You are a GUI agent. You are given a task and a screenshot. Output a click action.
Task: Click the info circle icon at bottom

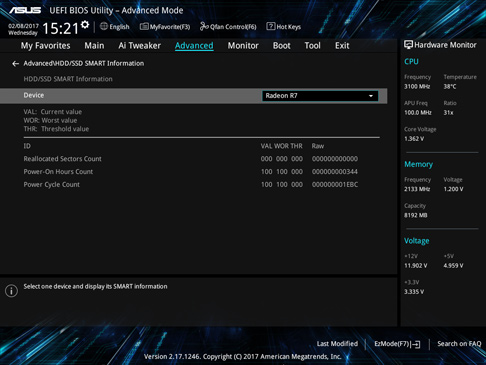[11, 291]
